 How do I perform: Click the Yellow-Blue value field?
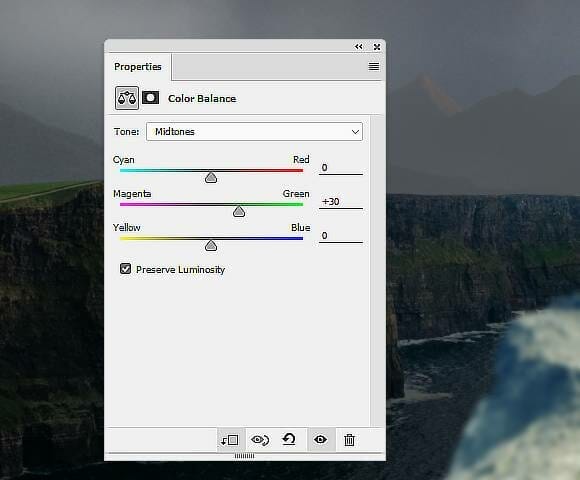[341, 236]
